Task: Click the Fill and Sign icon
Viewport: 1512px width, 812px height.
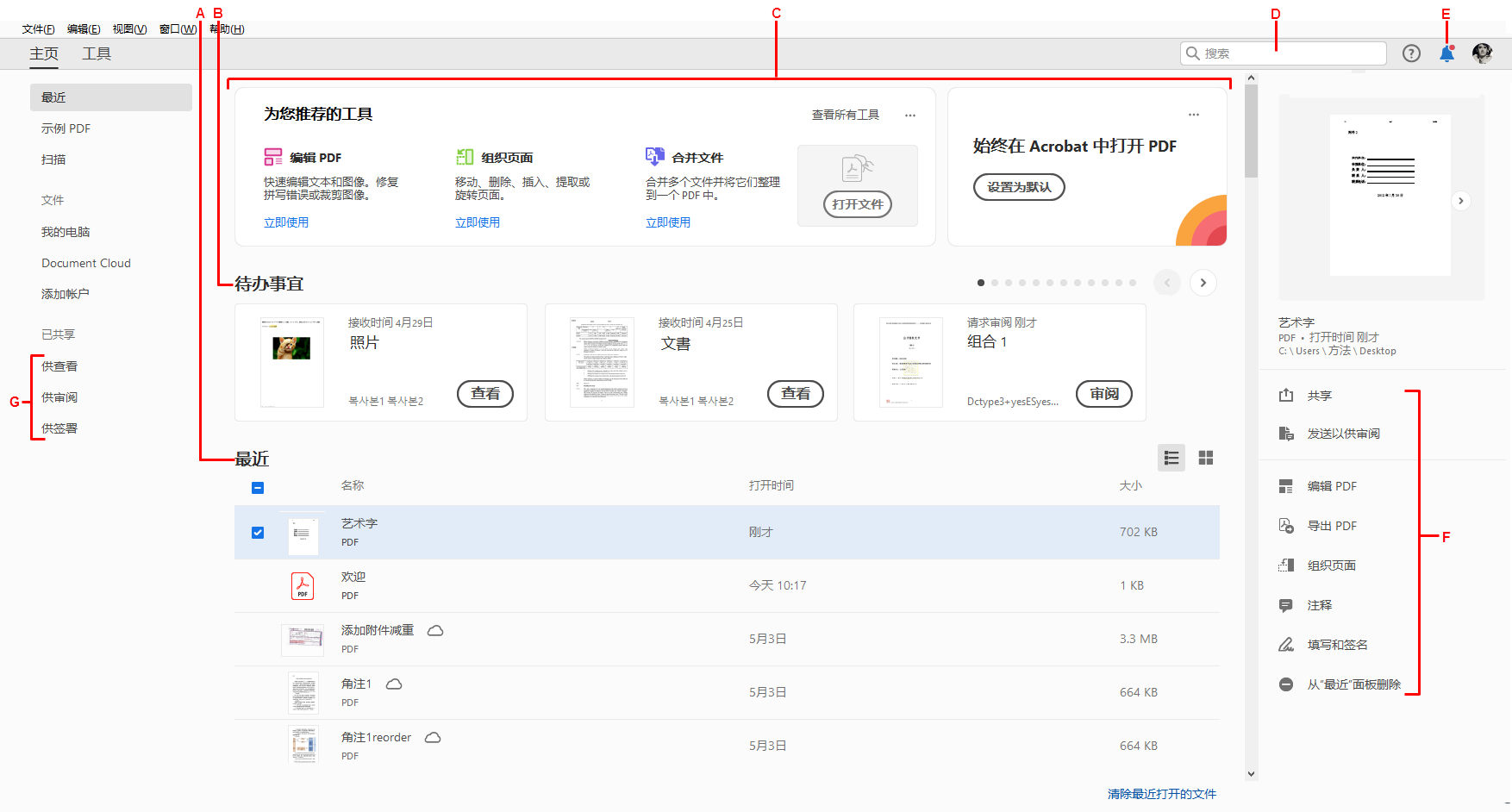Action: pyautogui.click(x=1286, y=645)
